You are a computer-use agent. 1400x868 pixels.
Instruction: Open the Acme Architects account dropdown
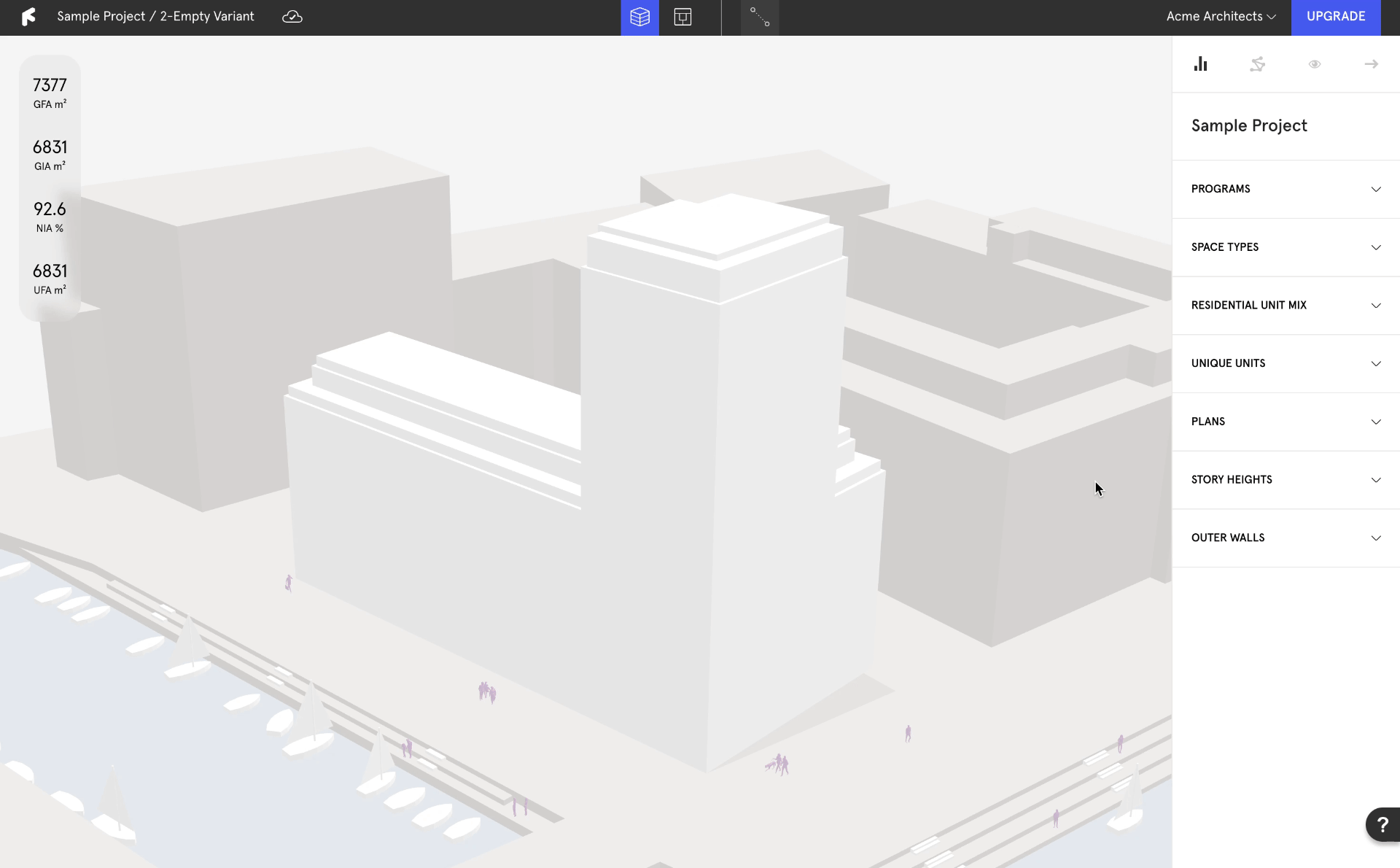1221,16
